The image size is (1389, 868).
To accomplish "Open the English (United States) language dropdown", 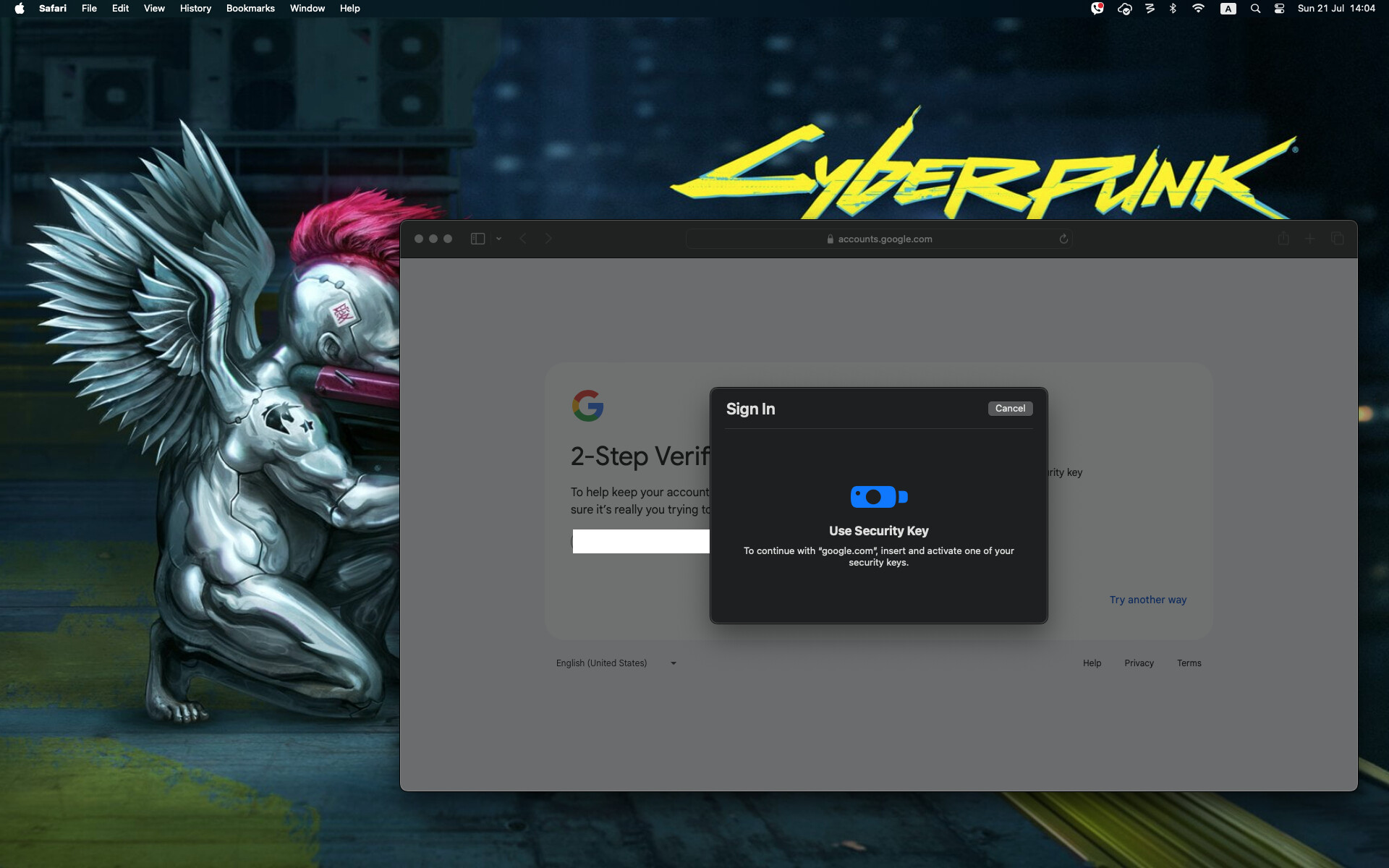I will point(616,663).
